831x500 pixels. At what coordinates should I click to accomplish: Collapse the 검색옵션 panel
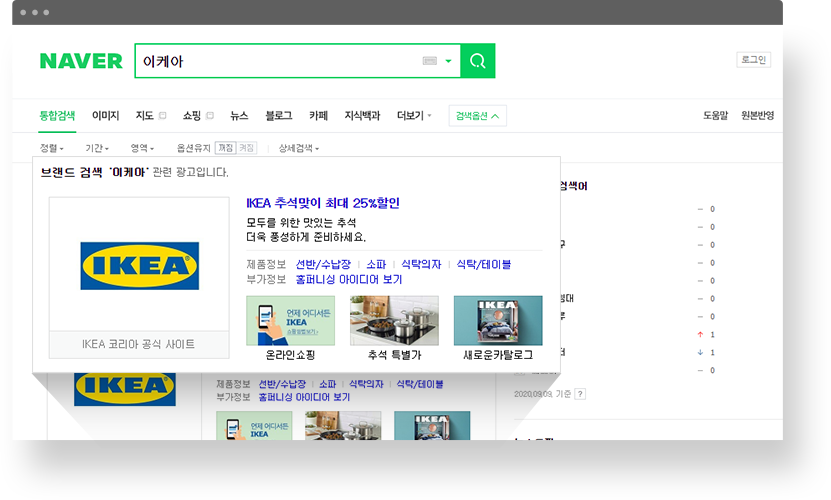[478, 116]
